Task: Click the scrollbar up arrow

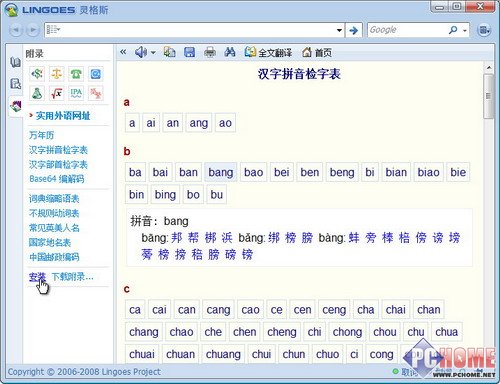Action: point(489,68)
